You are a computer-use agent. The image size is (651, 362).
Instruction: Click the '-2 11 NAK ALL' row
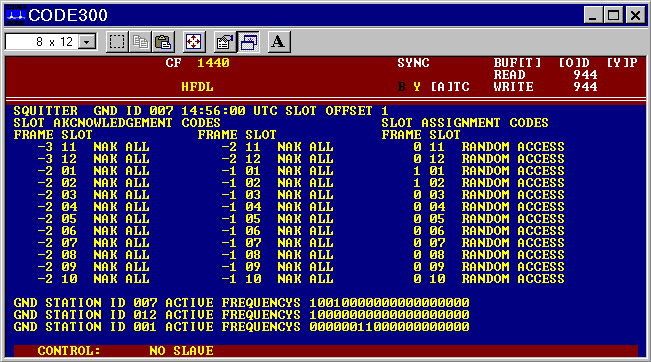[277, 147]
